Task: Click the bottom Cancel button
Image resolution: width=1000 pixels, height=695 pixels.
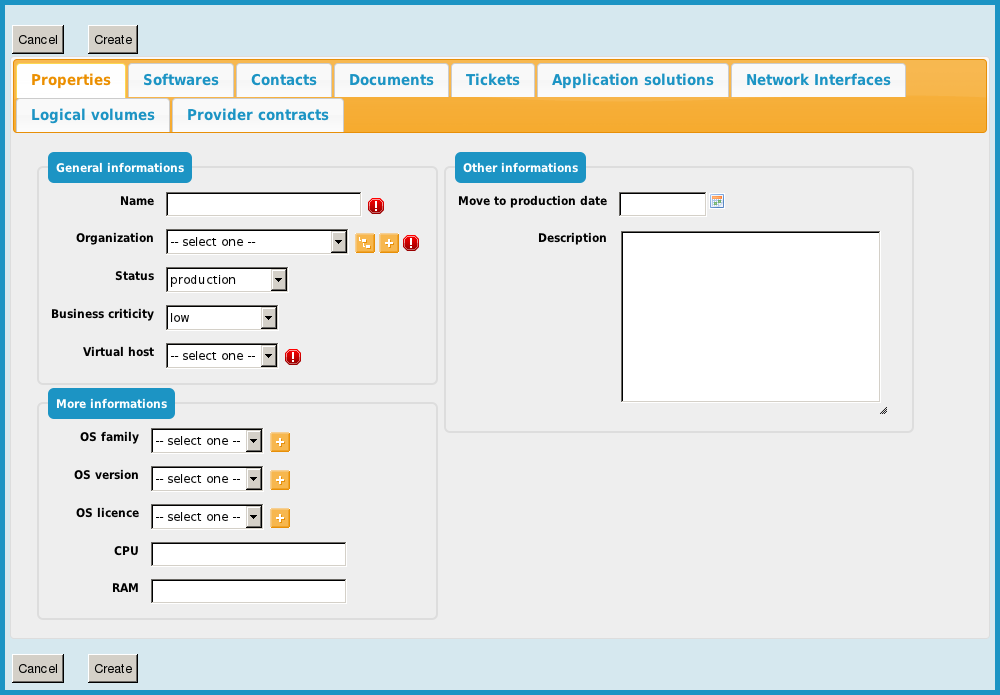Action: 38,668
